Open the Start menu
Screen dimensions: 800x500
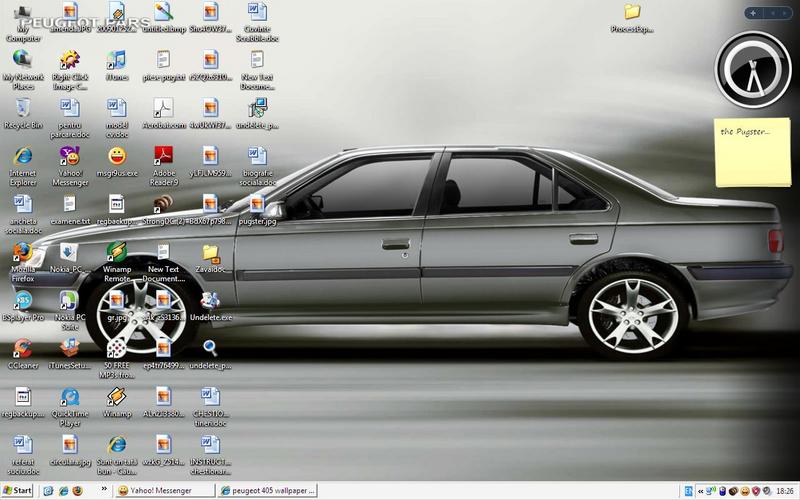click(17, 490)
